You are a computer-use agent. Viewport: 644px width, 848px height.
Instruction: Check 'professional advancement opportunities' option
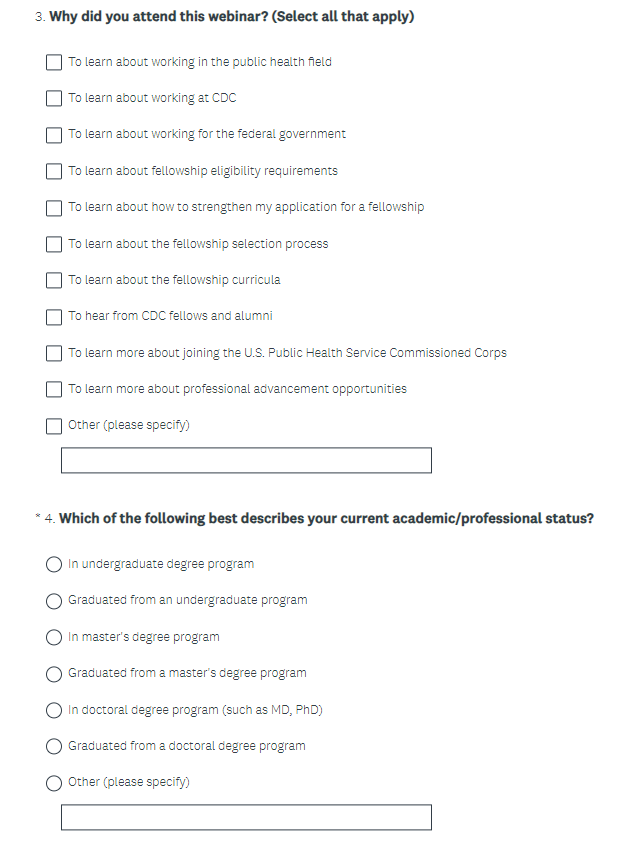click(54, 389)
